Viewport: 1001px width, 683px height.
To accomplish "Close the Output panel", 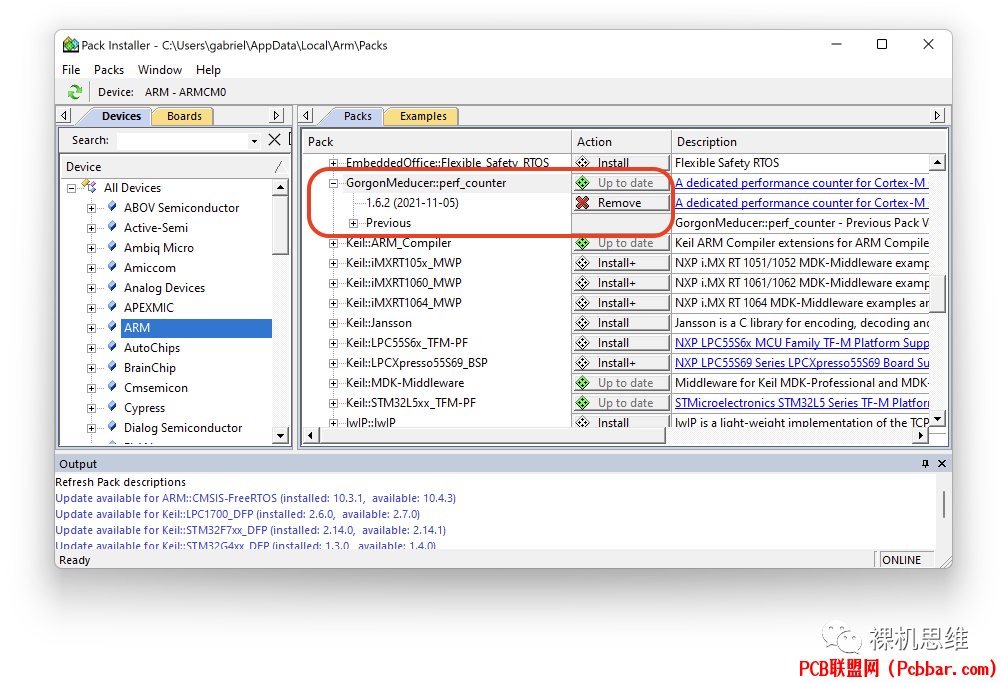I will (x=942, y=463).
